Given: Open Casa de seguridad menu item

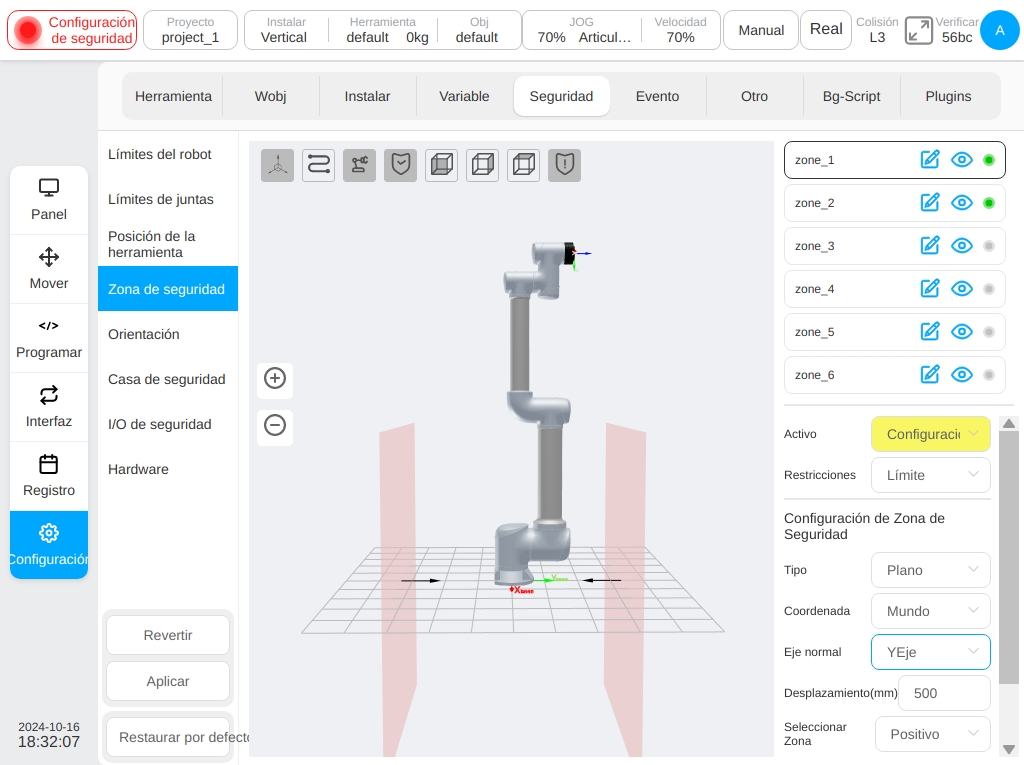Looking at the screenshot, I should pyautogui.click(x=168, y=379).
